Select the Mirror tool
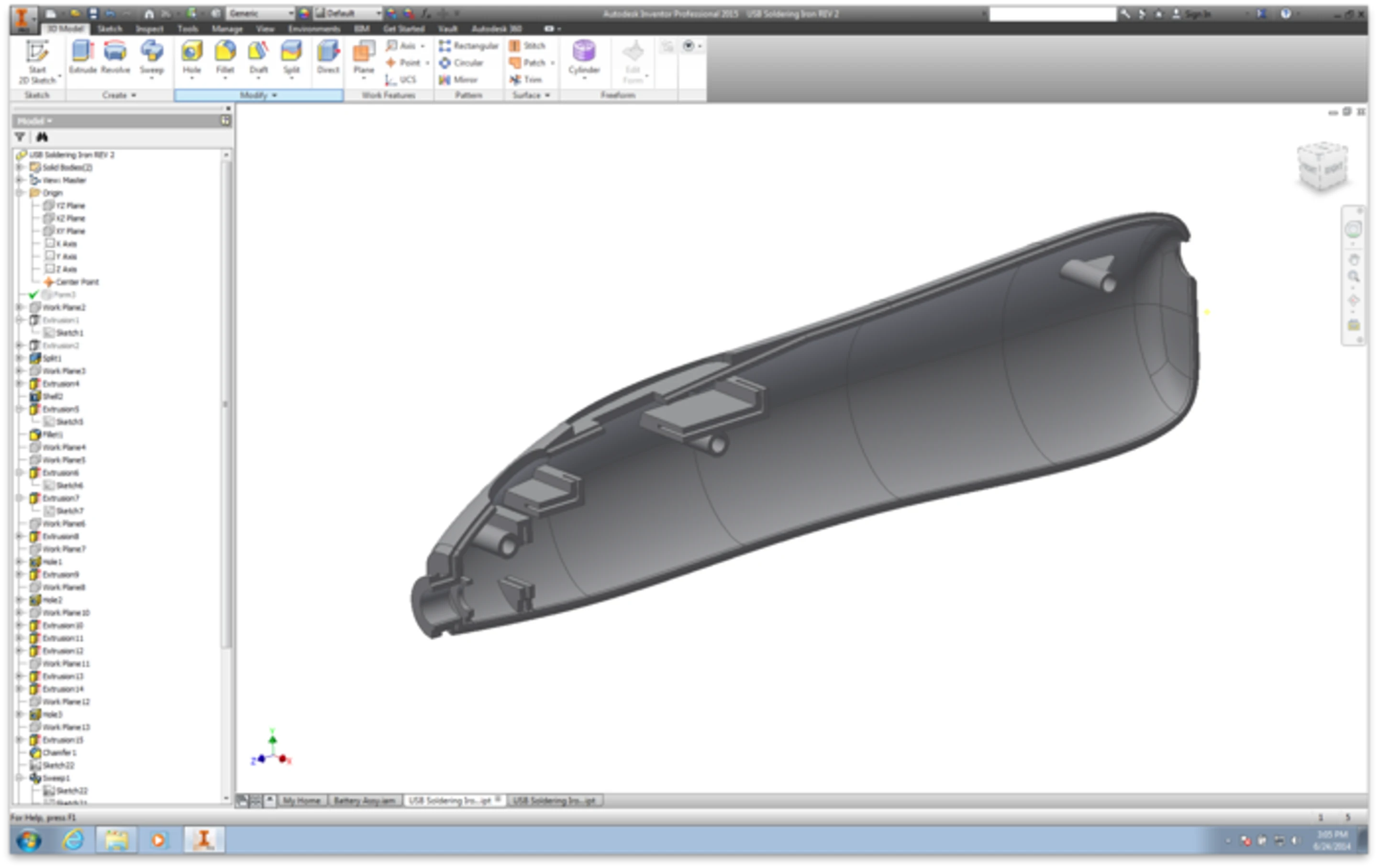 click(x=458, y=79)
